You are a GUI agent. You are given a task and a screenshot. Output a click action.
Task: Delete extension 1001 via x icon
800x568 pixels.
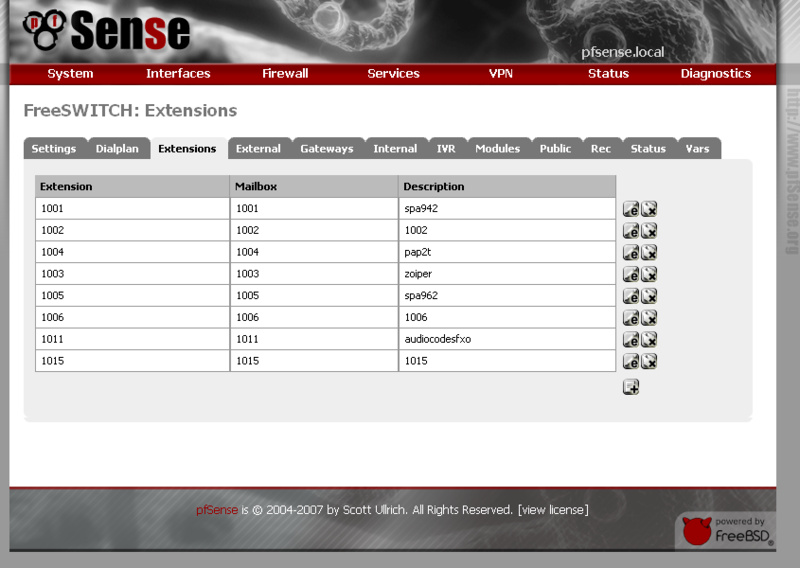(x=649, y=209)
